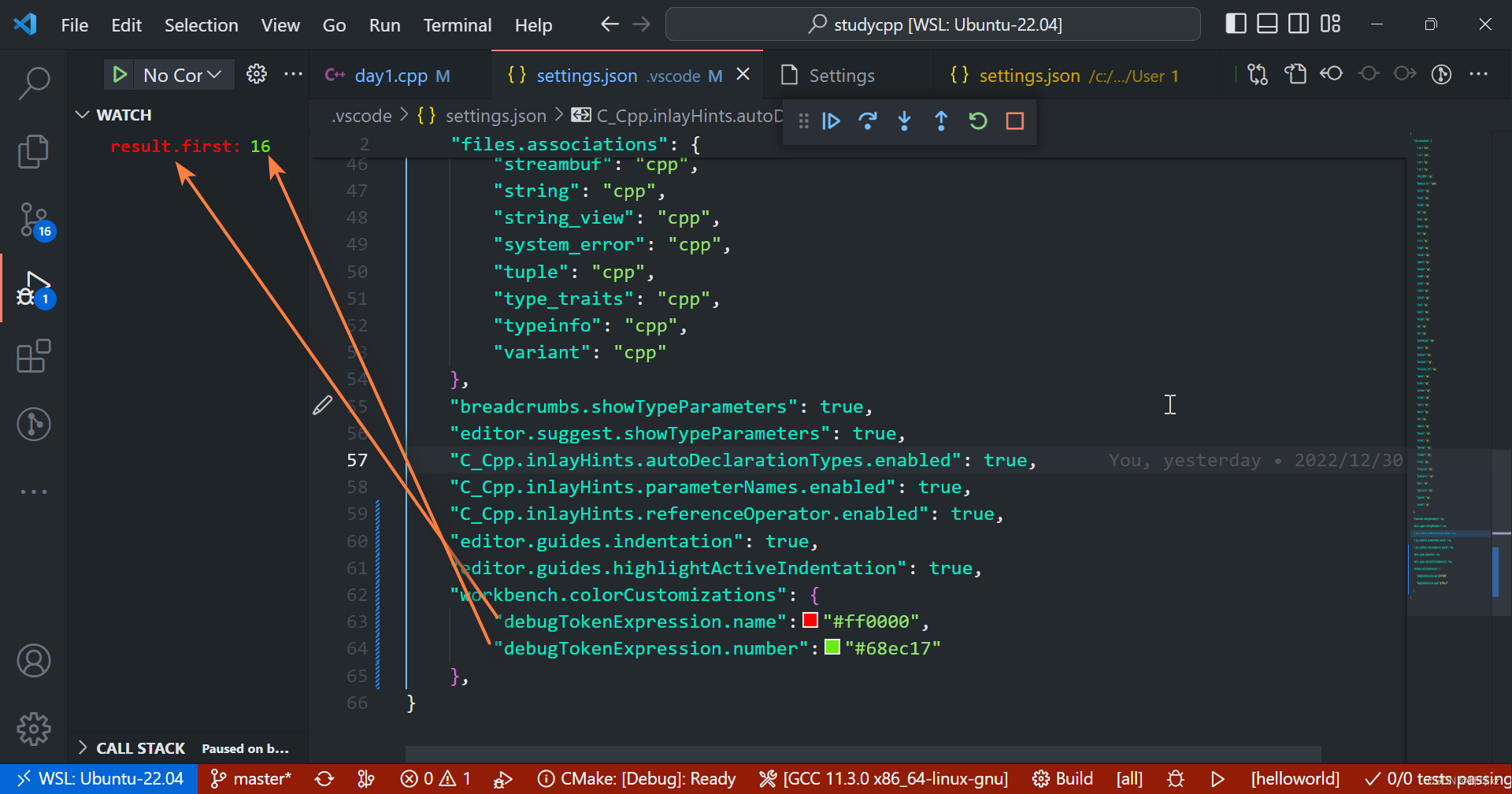The width and height of the screenshot is (1512, 794).
Task: Open Run and Debug view icon
Action: (x=34, y=288)
